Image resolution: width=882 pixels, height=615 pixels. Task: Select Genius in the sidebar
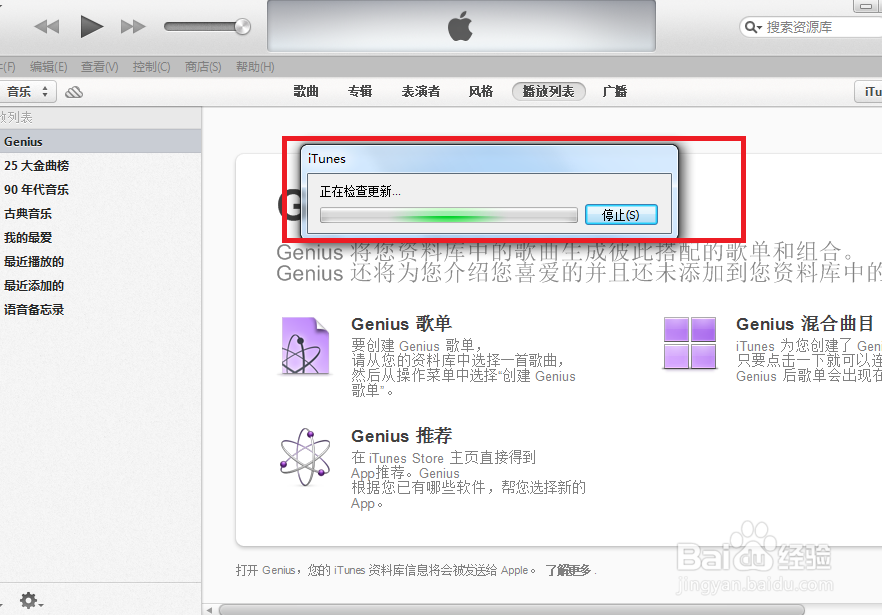(101, 142)
